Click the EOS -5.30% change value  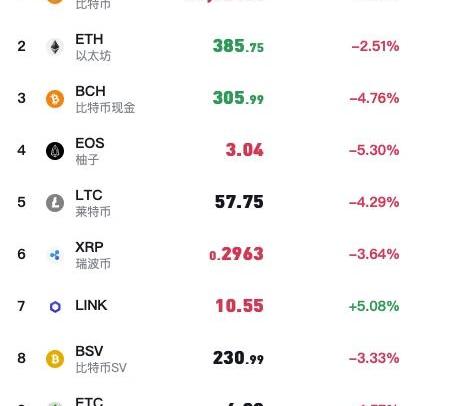(x=374, y=150)
